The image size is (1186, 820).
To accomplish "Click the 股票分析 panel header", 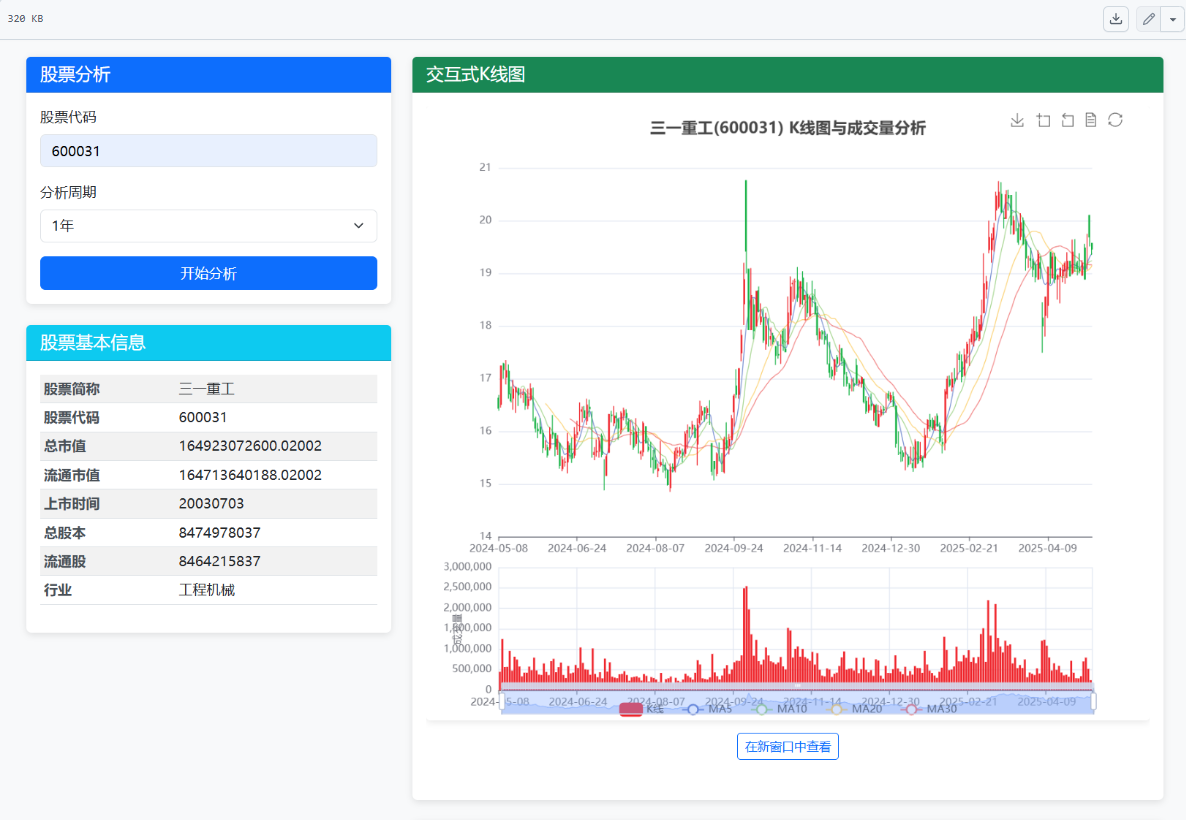I will (209, 74).
